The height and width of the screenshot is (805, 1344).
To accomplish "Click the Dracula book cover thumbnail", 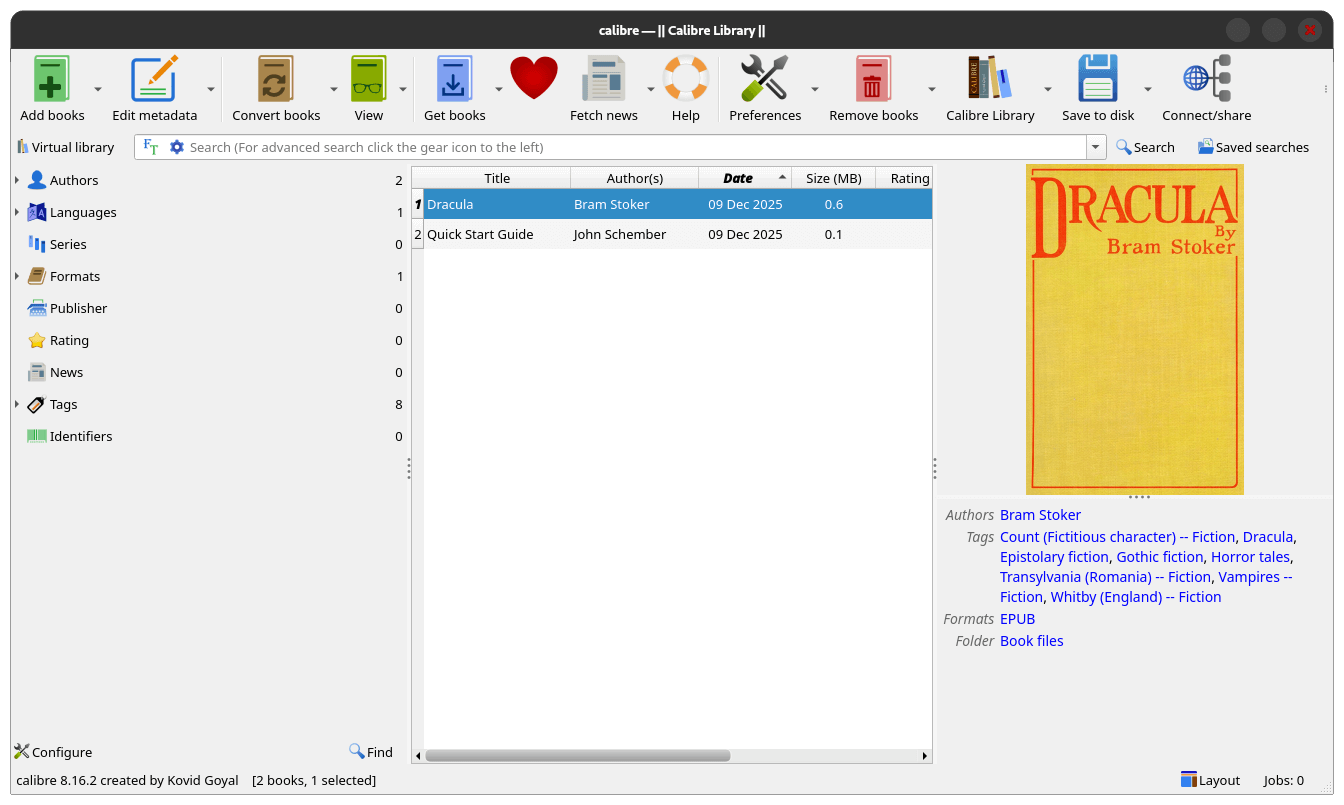I will tap(1134, 330).
